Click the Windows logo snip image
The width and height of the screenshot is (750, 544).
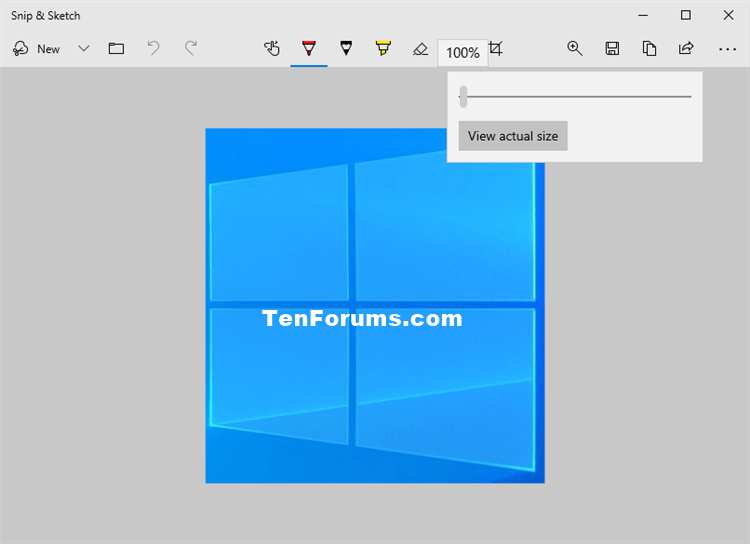pos(375,305)
